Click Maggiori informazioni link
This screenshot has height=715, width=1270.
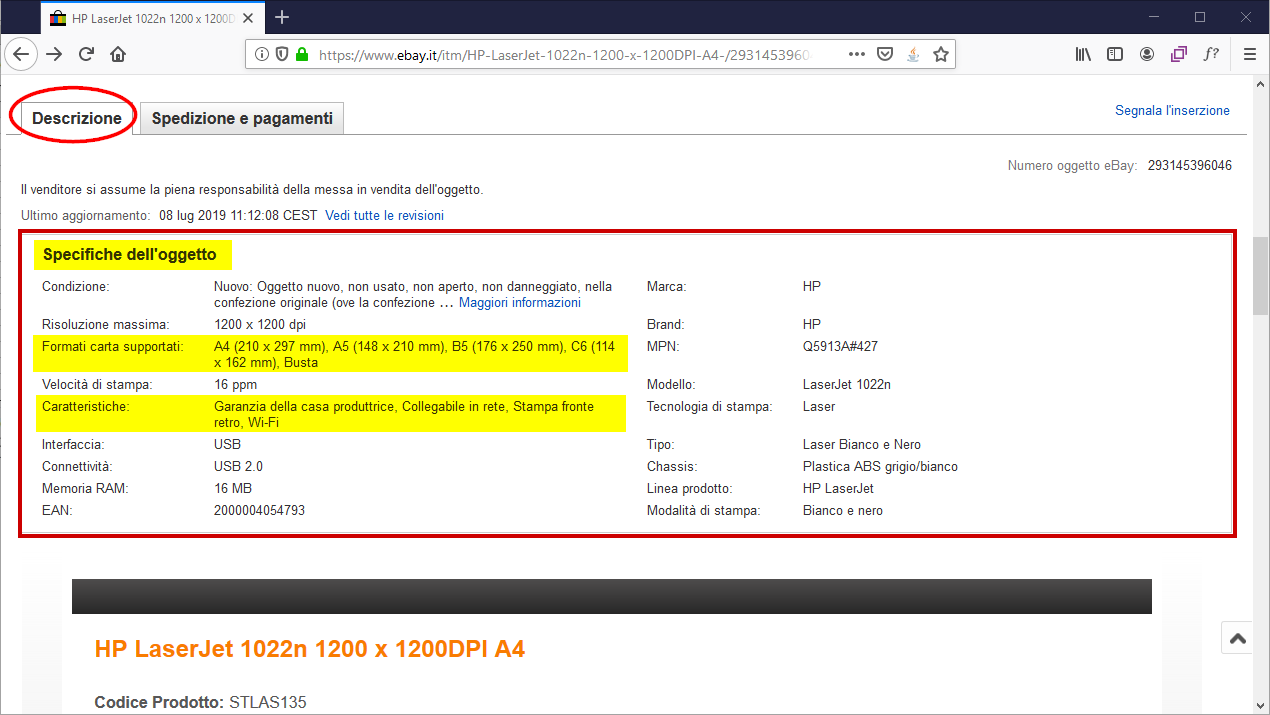tap(519, 302)
